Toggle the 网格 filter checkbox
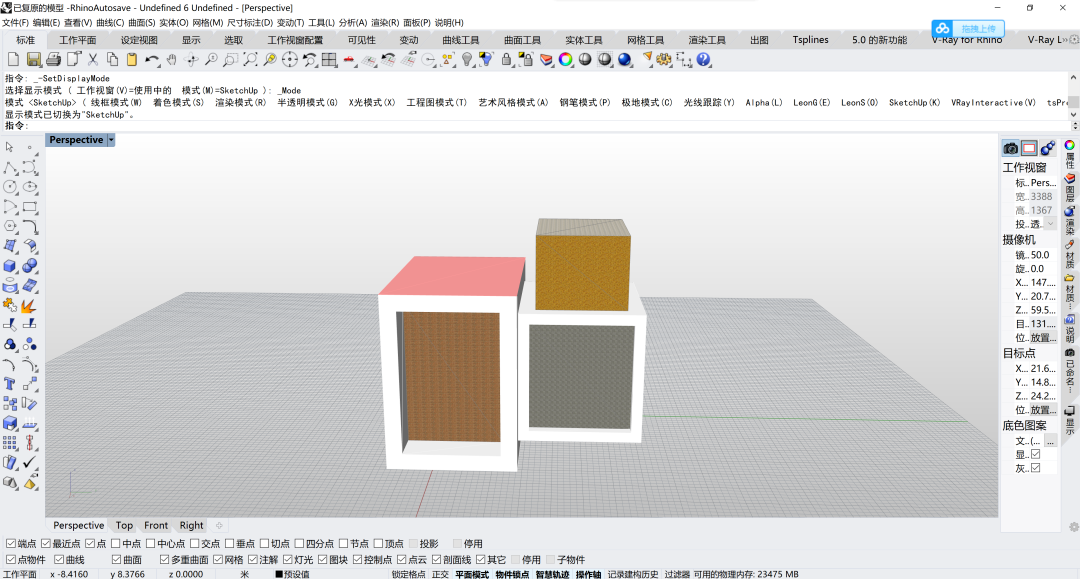This screenshot has width=1080, height=579. tap(216, 560)
